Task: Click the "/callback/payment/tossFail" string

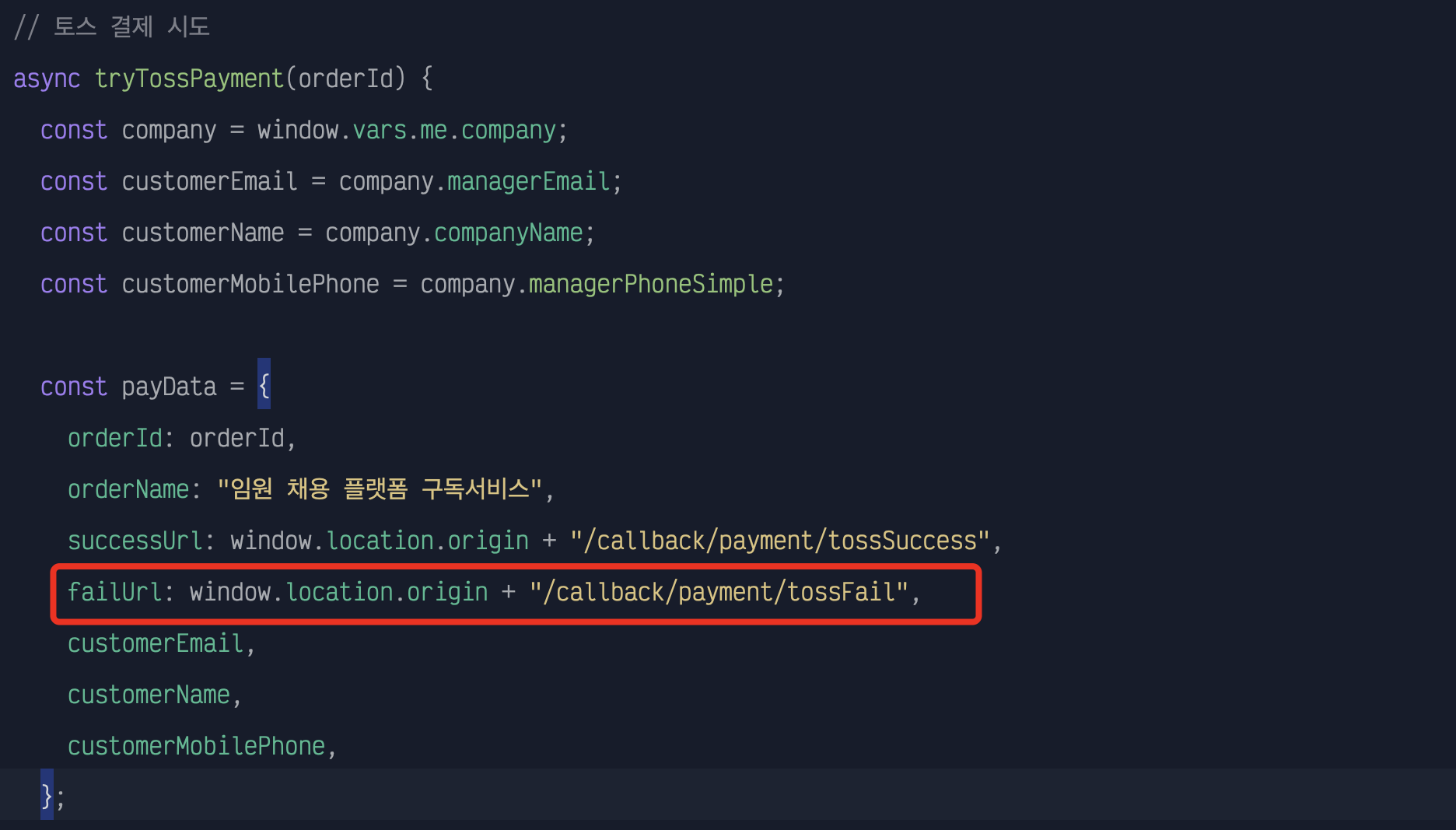Action: pyautogui.click(x=719, y=592)
